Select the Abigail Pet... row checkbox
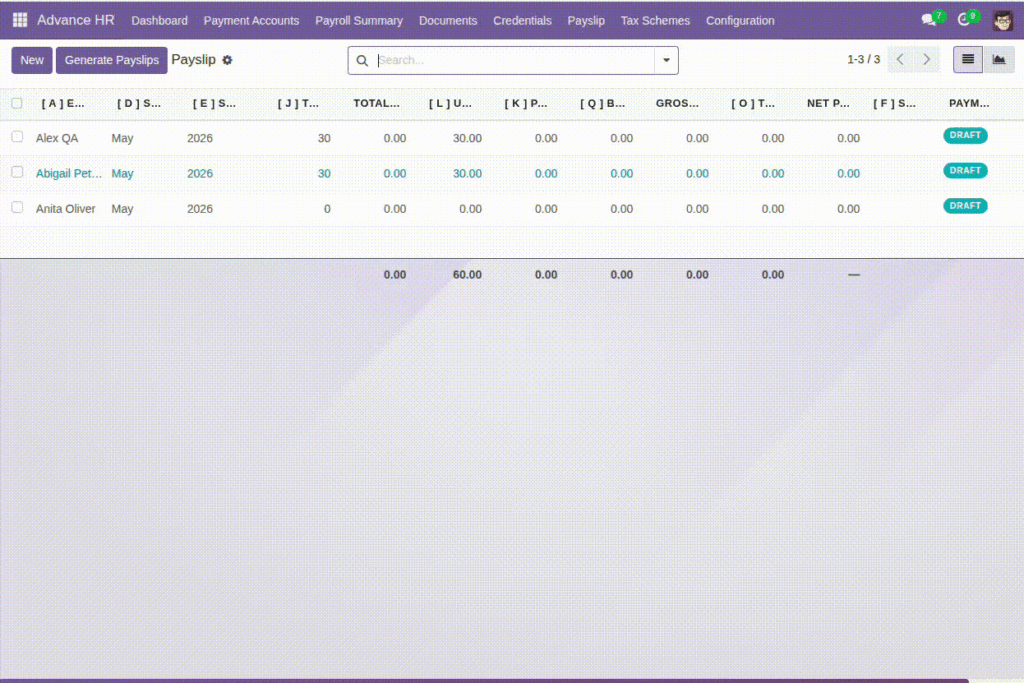 [17, 172]
